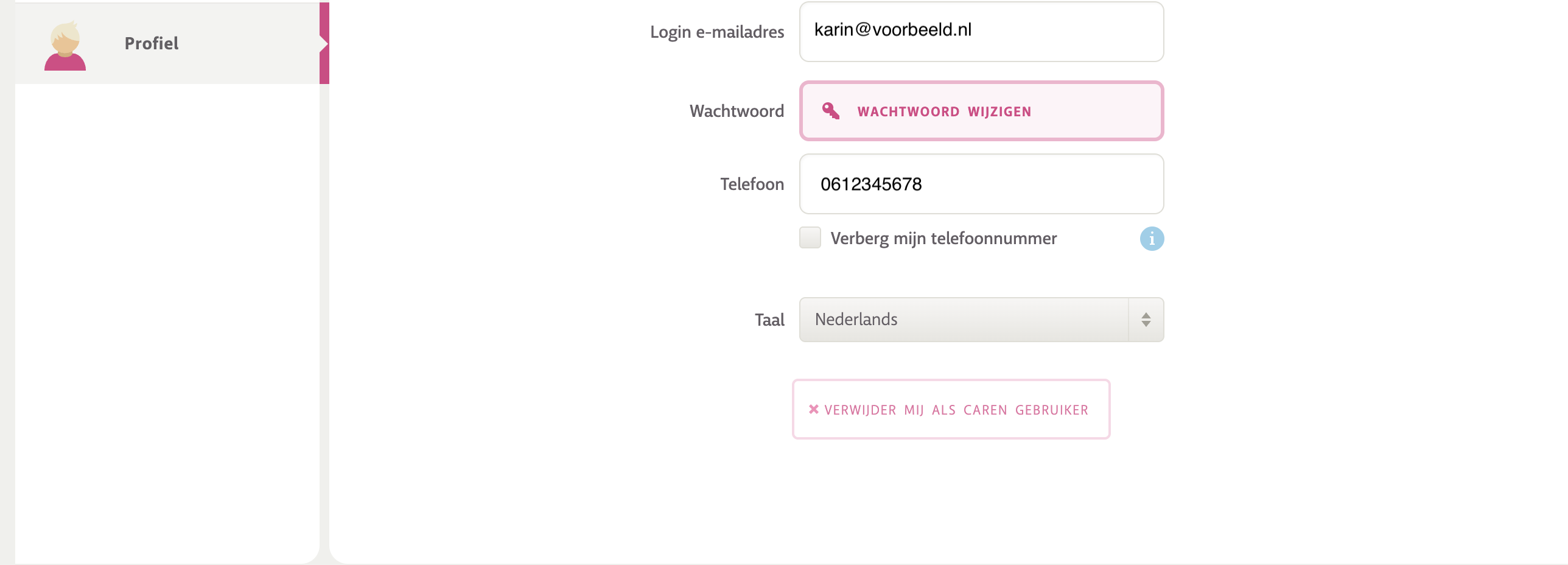This screenshot has width=1568, height=565.
Task: Click the X icon on the delete user button
Action: pos(813,409)
